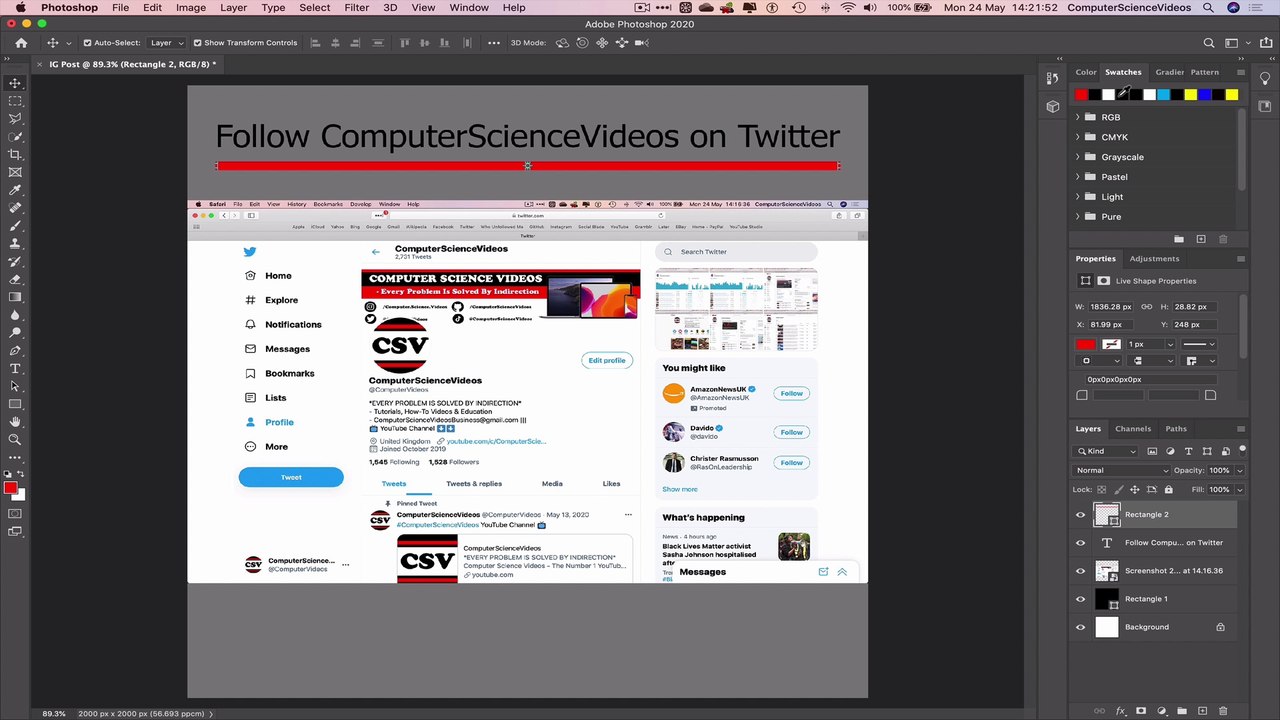Select the Frame tool
The image size is (1280, 720).
[x=15, y=172]
